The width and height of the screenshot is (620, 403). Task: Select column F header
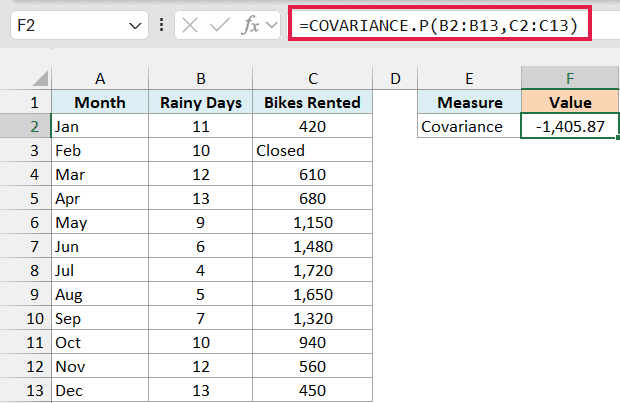(570, 78)
